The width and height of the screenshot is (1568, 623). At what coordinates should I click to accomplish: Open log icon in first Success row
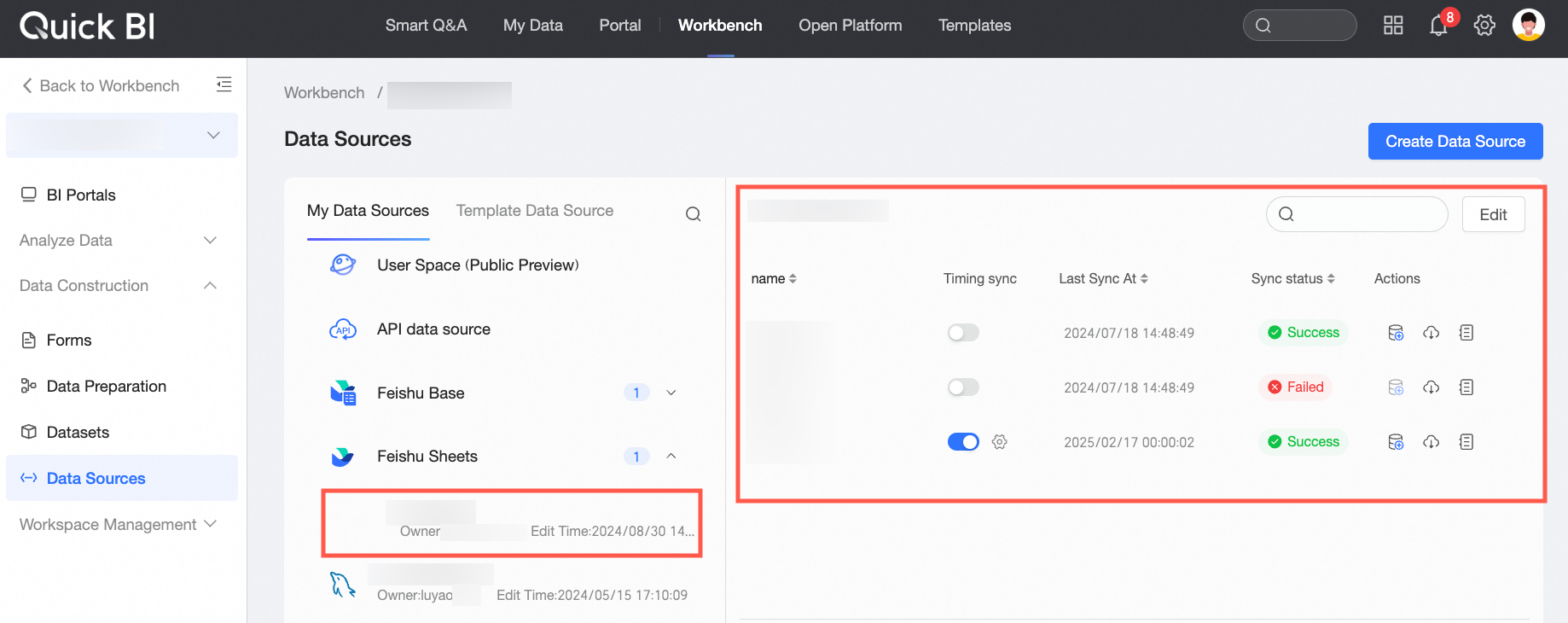pyautogui.click(x=1466, y=333)
